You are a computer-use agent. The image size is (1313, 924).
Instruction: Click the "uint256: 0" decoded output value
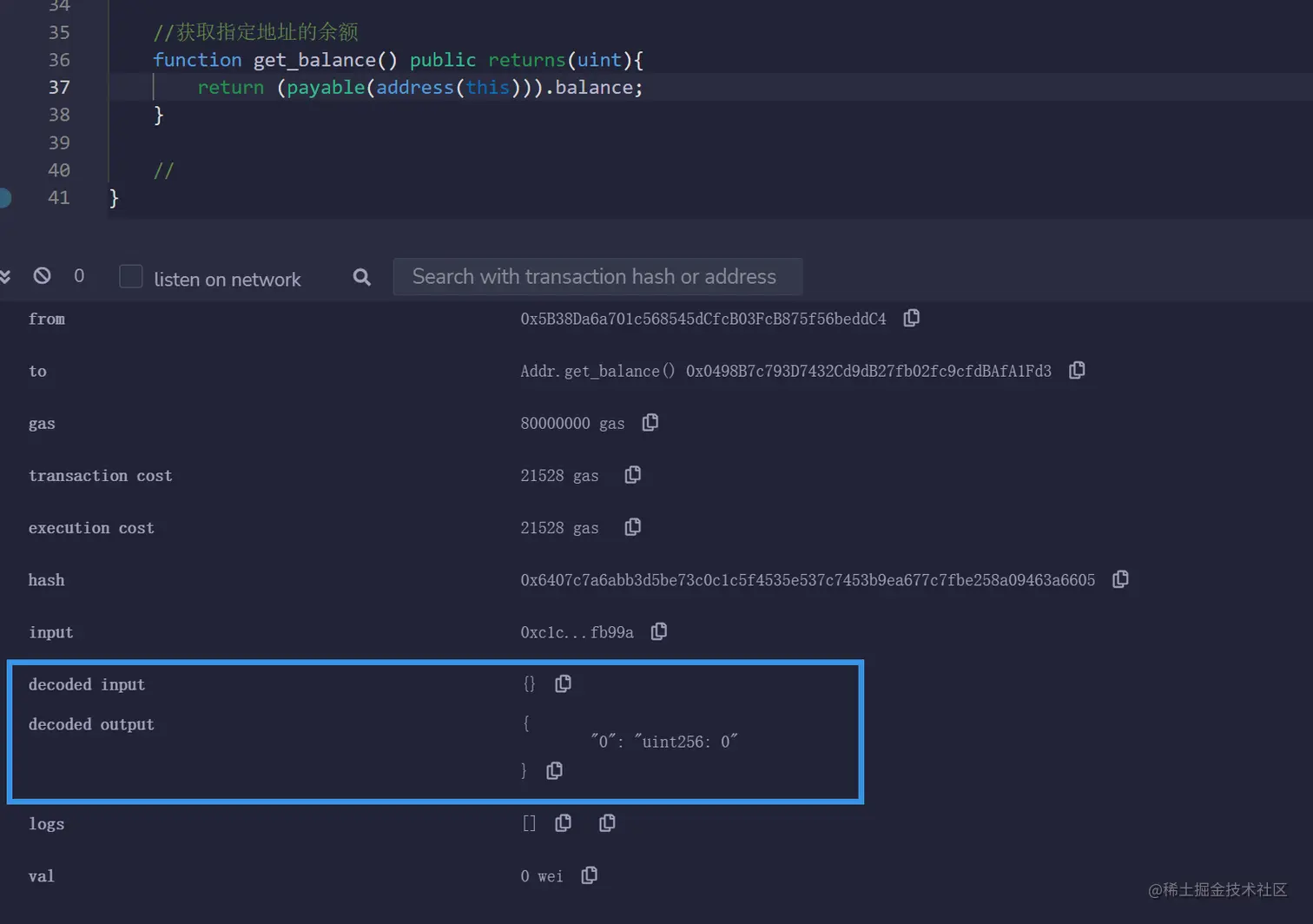click(686, 741)
